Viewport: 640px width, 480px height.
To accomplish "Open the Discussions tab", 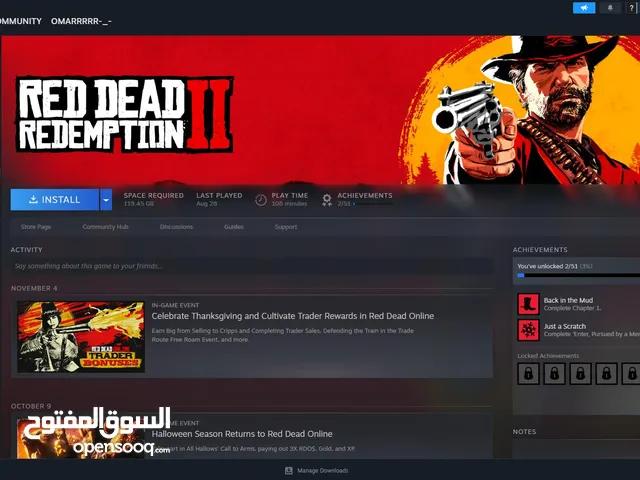I will 176,227.
